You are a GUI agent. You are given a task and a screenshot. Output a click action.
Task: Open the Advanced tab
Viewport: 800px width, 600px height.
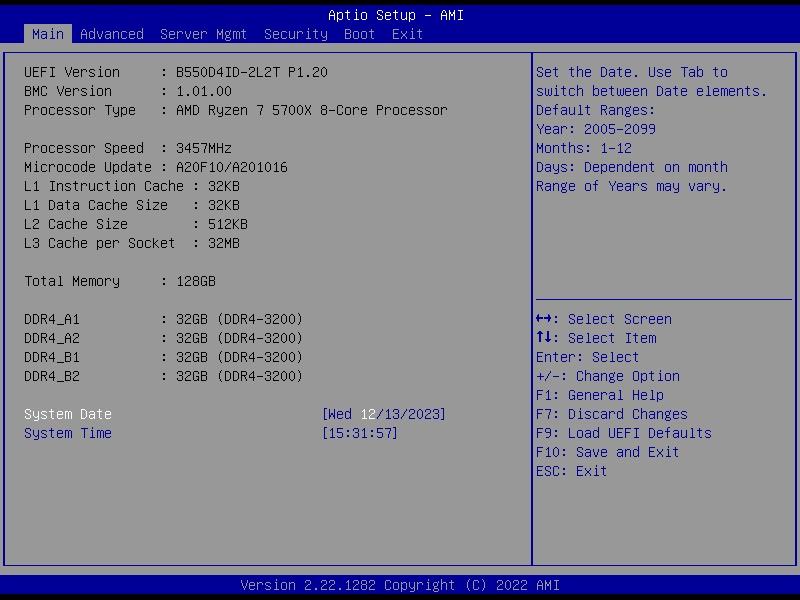tap(112, 34)
